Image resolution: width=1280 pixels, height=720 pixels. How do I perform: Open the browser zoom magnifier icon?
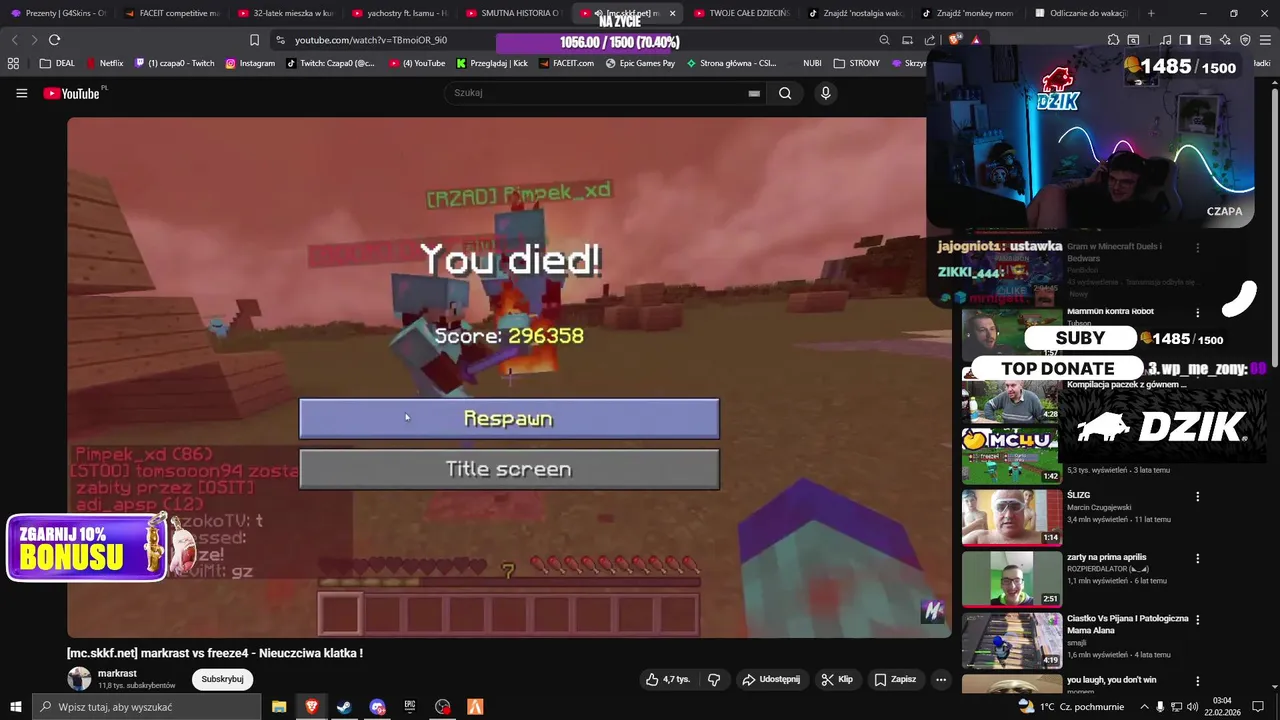[x=884, y=40]
